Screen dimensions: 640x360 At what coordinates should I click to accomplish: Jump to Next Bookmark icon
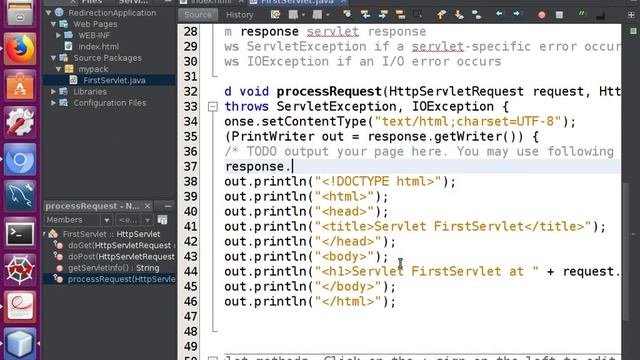[x=459, y=15]
